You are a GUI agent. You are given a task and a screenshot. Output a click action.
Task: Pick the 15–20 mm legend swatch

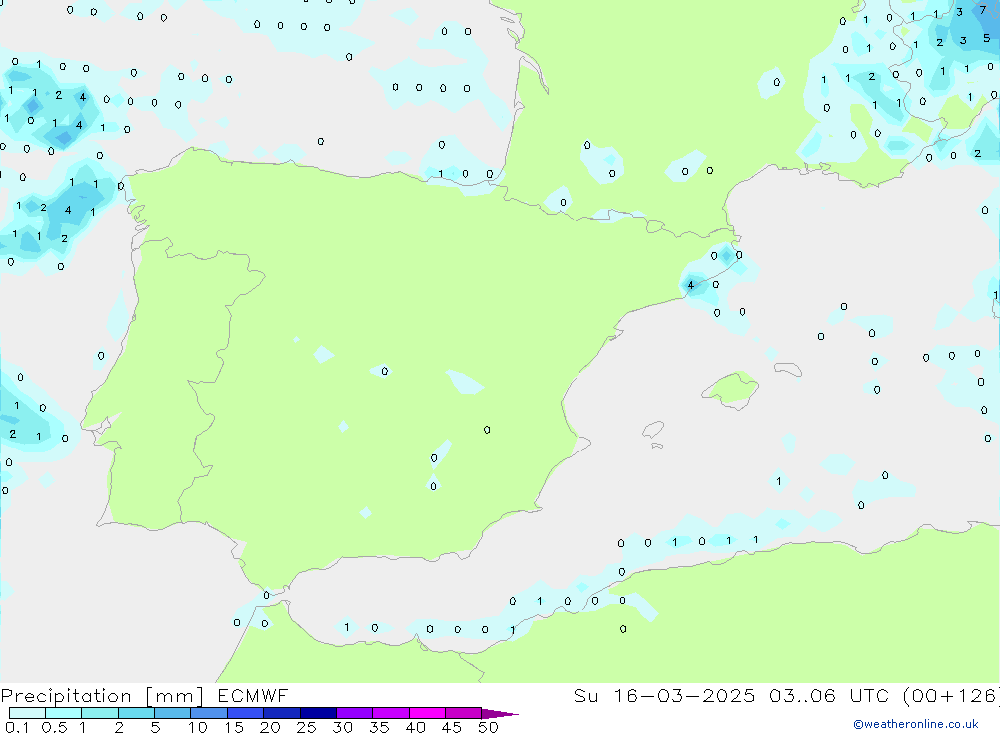245,713
